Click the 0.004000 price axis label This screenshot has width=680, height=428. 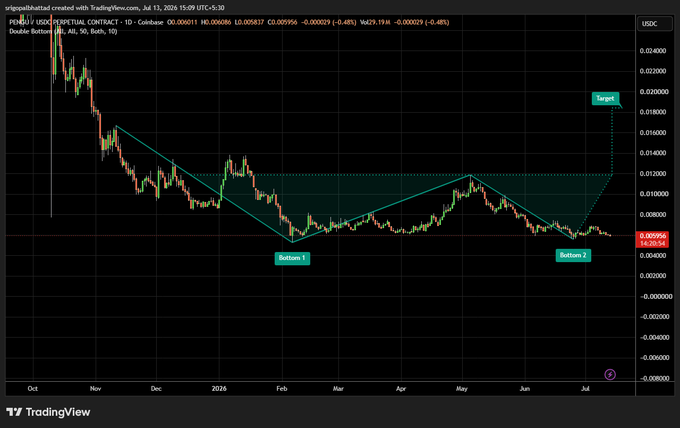pyautogui.click(x=653, y=255)
